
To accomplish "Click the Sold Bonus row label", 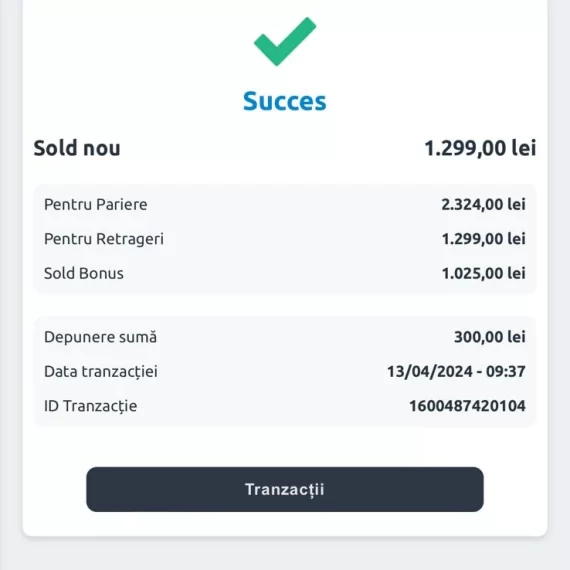I will [x=84, y=273].
